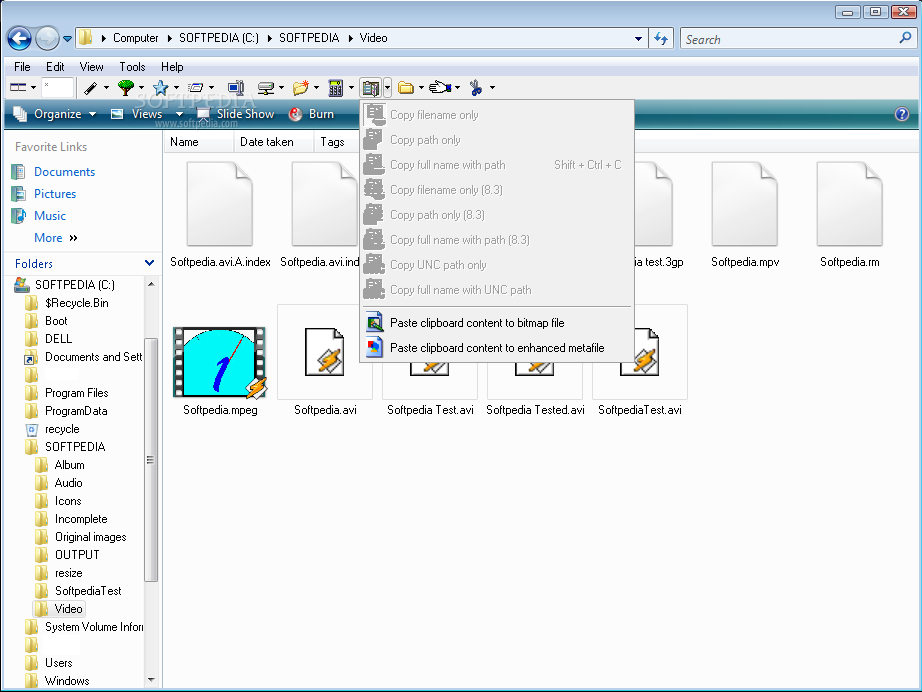Screen dimensions: 922x692
Task: Click the Burn disc icon button
Action: (x=295, y=114)
